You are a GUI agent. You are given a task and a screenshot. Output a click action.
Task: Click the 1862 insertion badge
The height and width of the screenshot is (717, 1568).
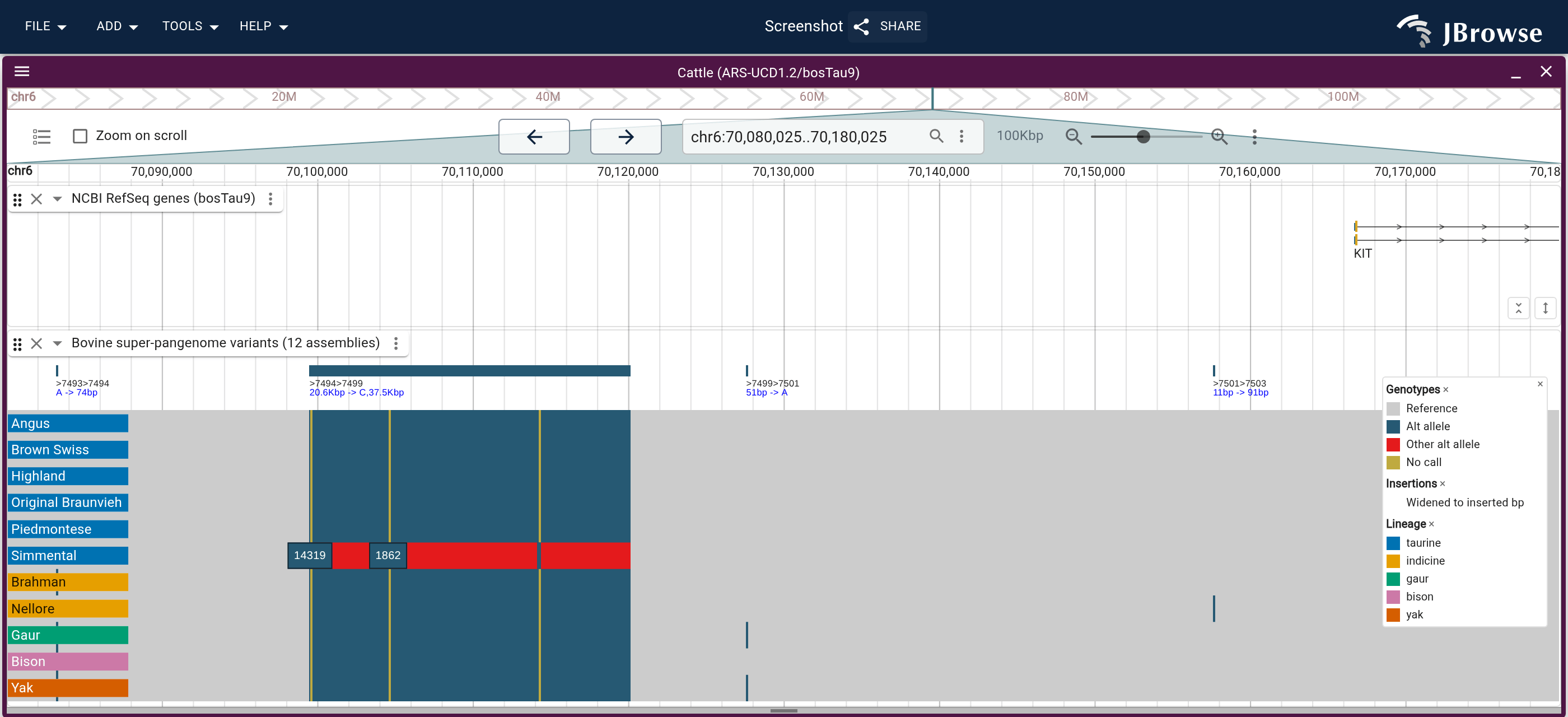pyautogui.click(x=388, y=556)
